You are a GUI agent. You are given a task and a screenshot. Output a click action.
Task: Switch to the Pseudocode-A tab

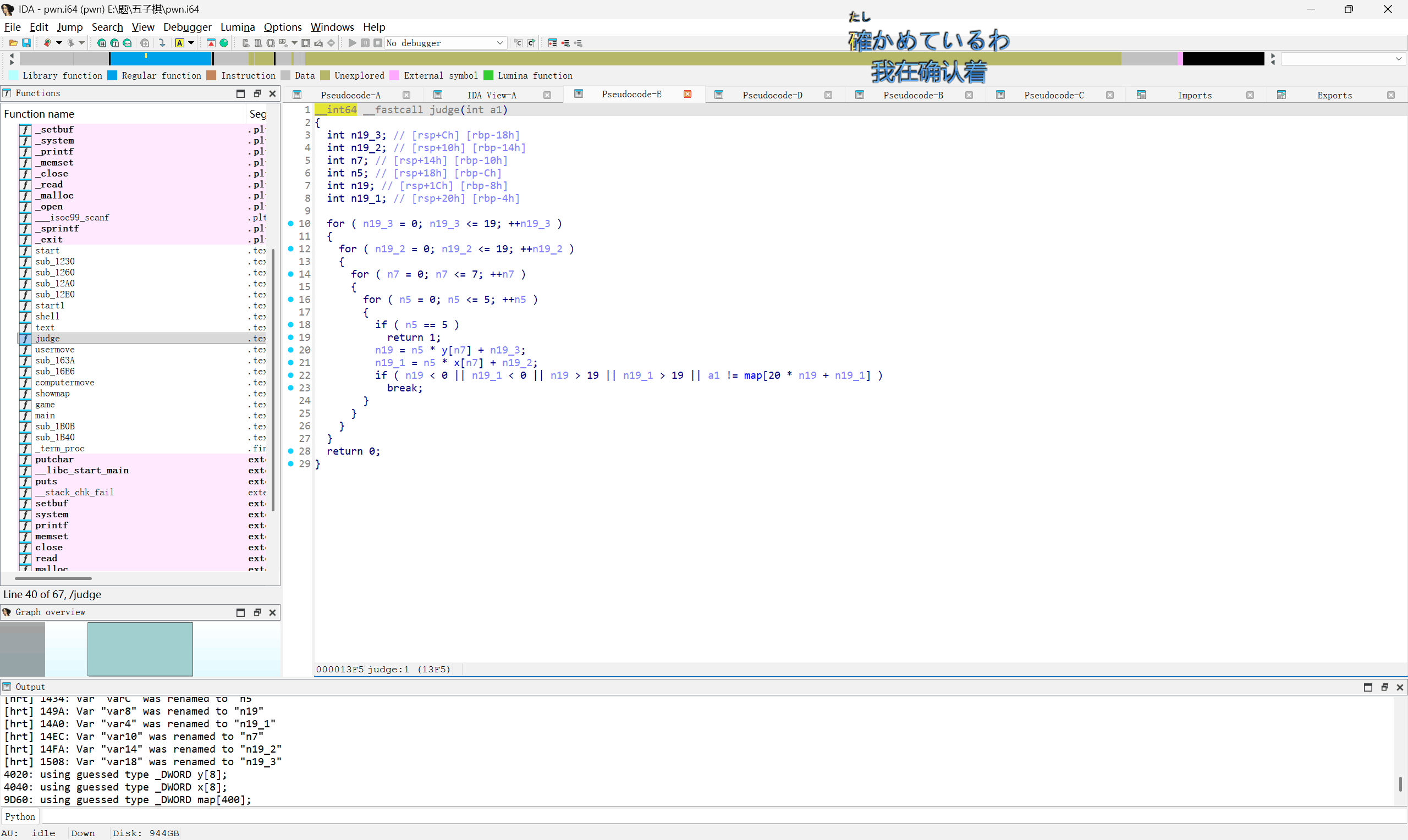[350, 95]
